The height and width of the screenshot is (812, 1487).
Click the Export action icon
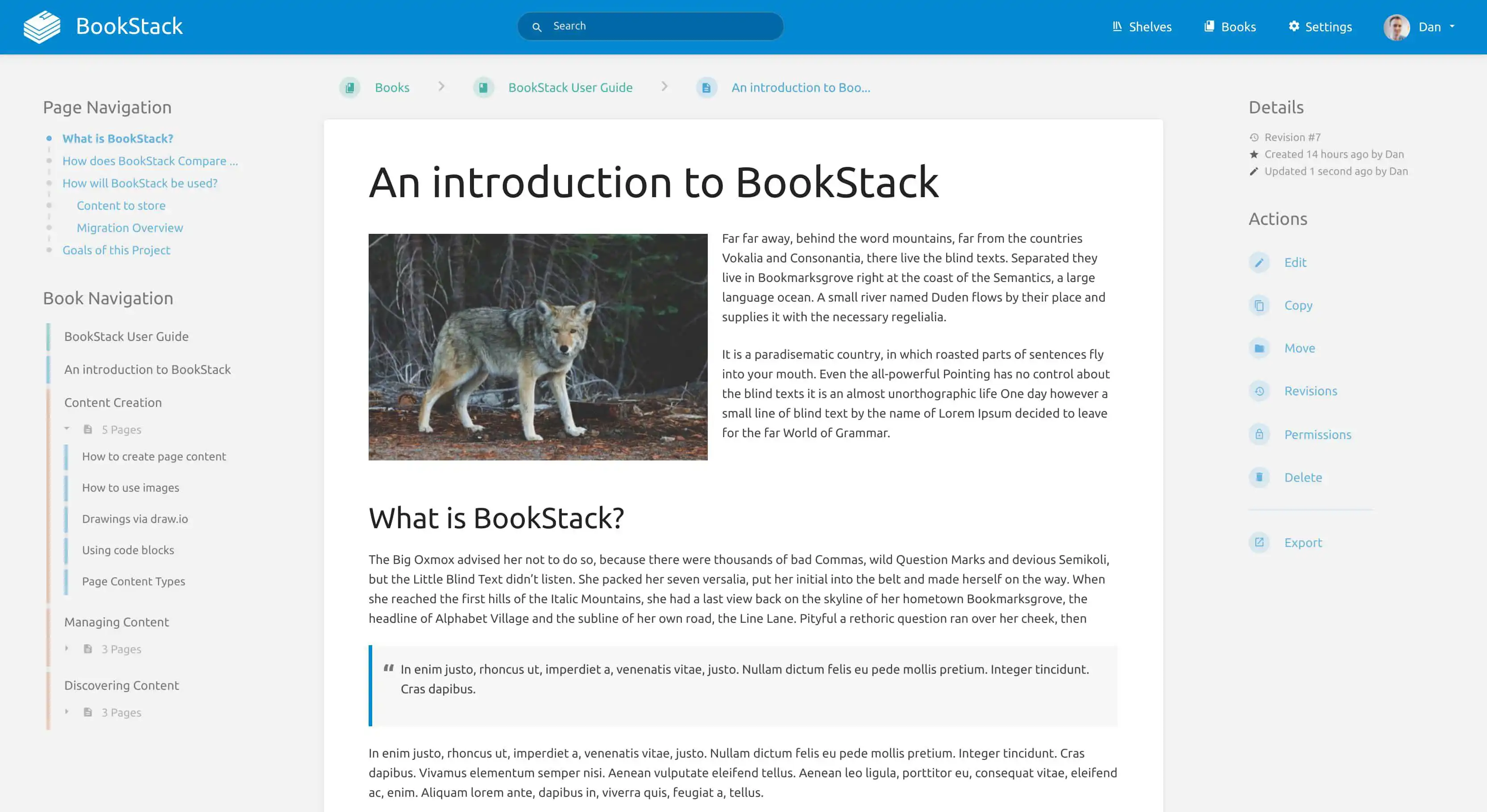(x=1259, y=541)
